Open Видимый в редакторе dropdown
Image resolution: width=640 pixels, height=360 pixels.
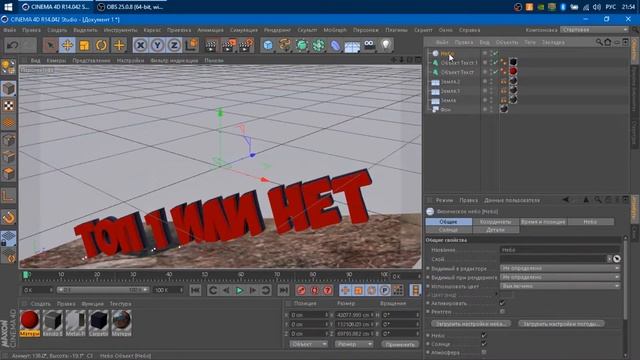tap(560, 268)
